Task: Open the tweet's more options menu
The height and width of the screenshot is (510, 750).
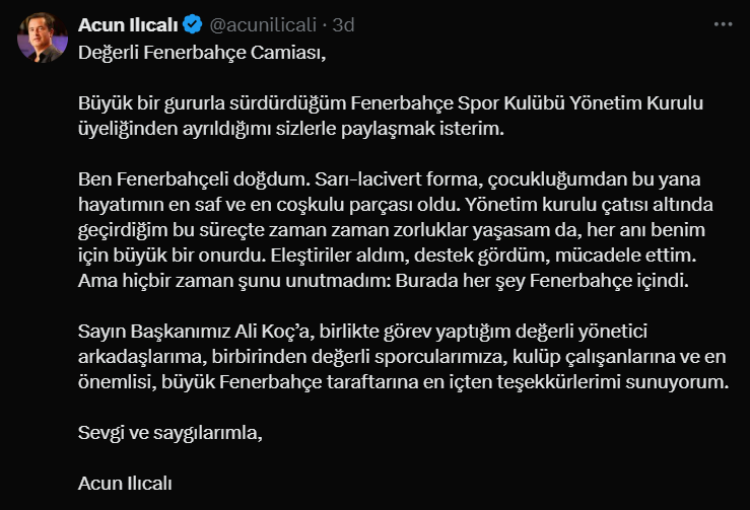Action: (722, 23)
